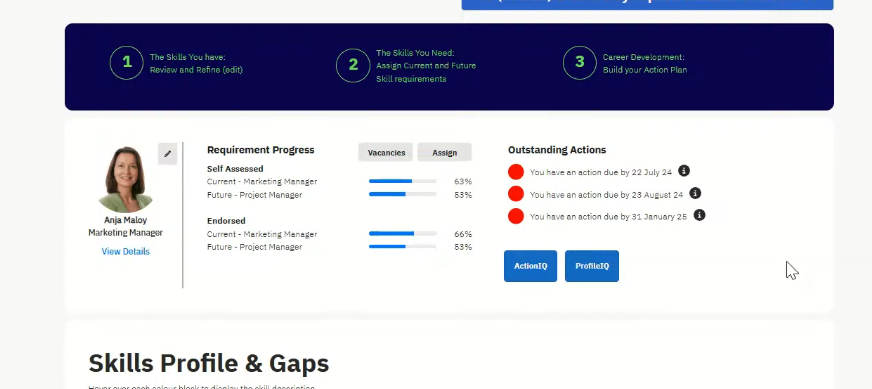The width and height of the screenshot is (872, 389).
Task: Open info icon for 23 August 24 action
Action: click(x=695, y=193)
